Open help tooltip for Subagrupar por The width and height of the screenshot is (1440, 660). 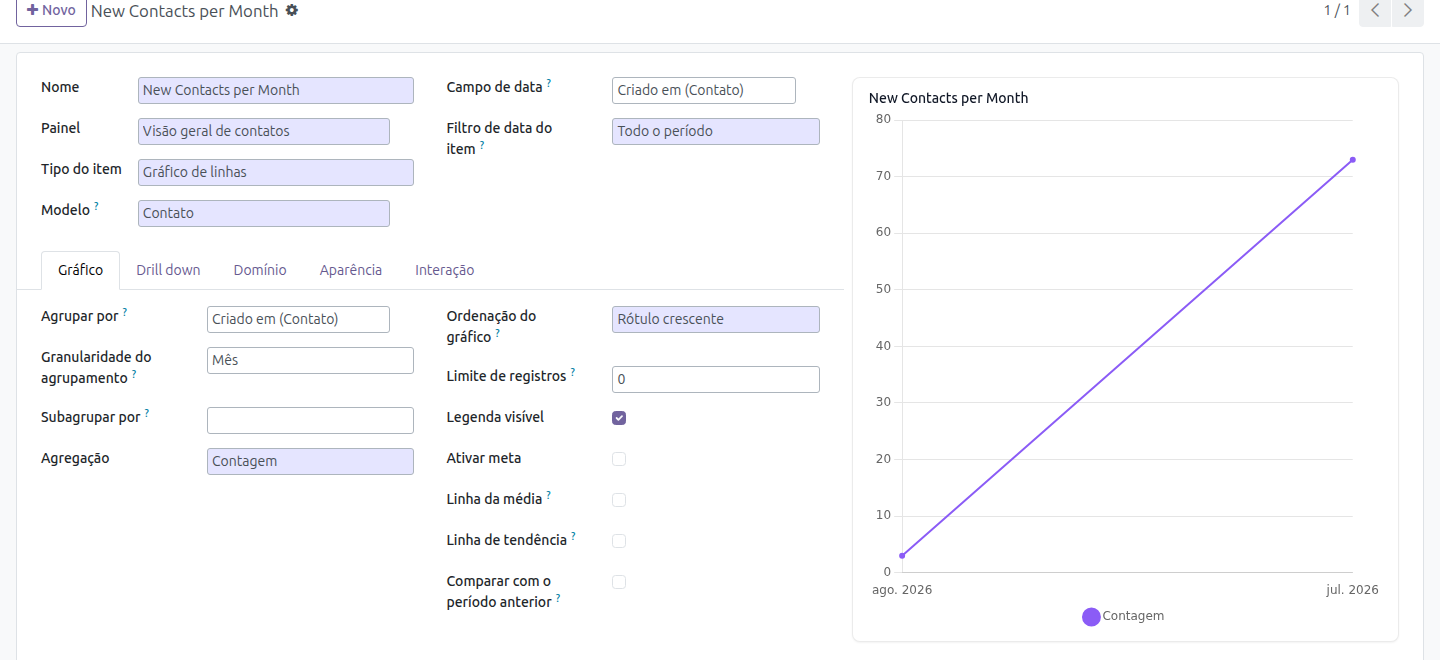click(x=147, y=412)
